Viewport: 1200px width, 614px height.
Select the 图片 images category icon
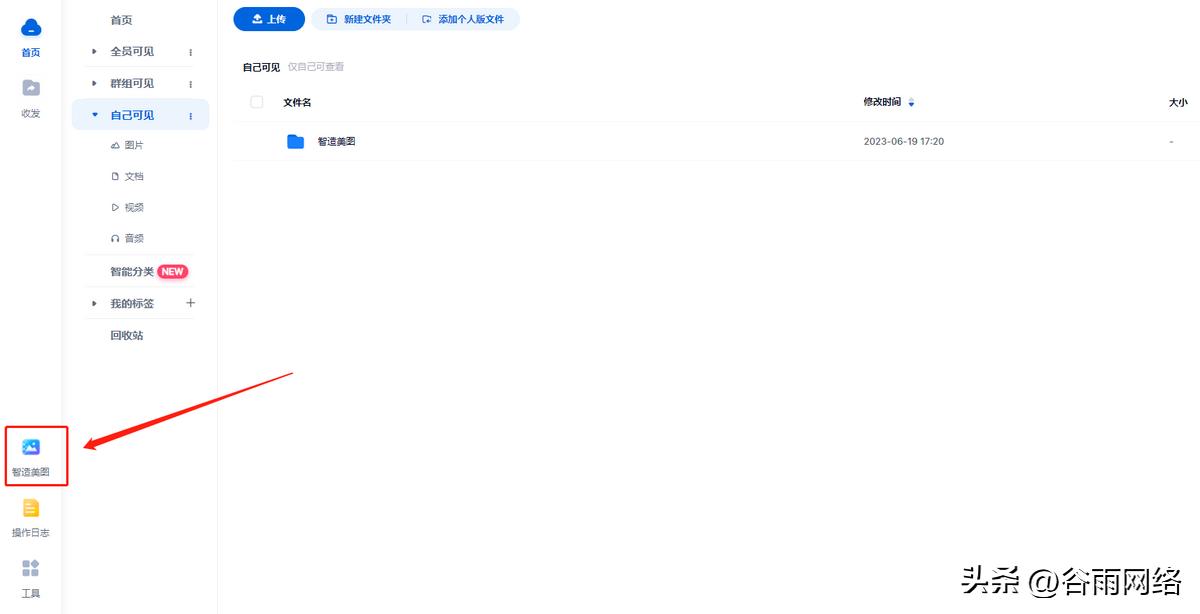[128, 144]
